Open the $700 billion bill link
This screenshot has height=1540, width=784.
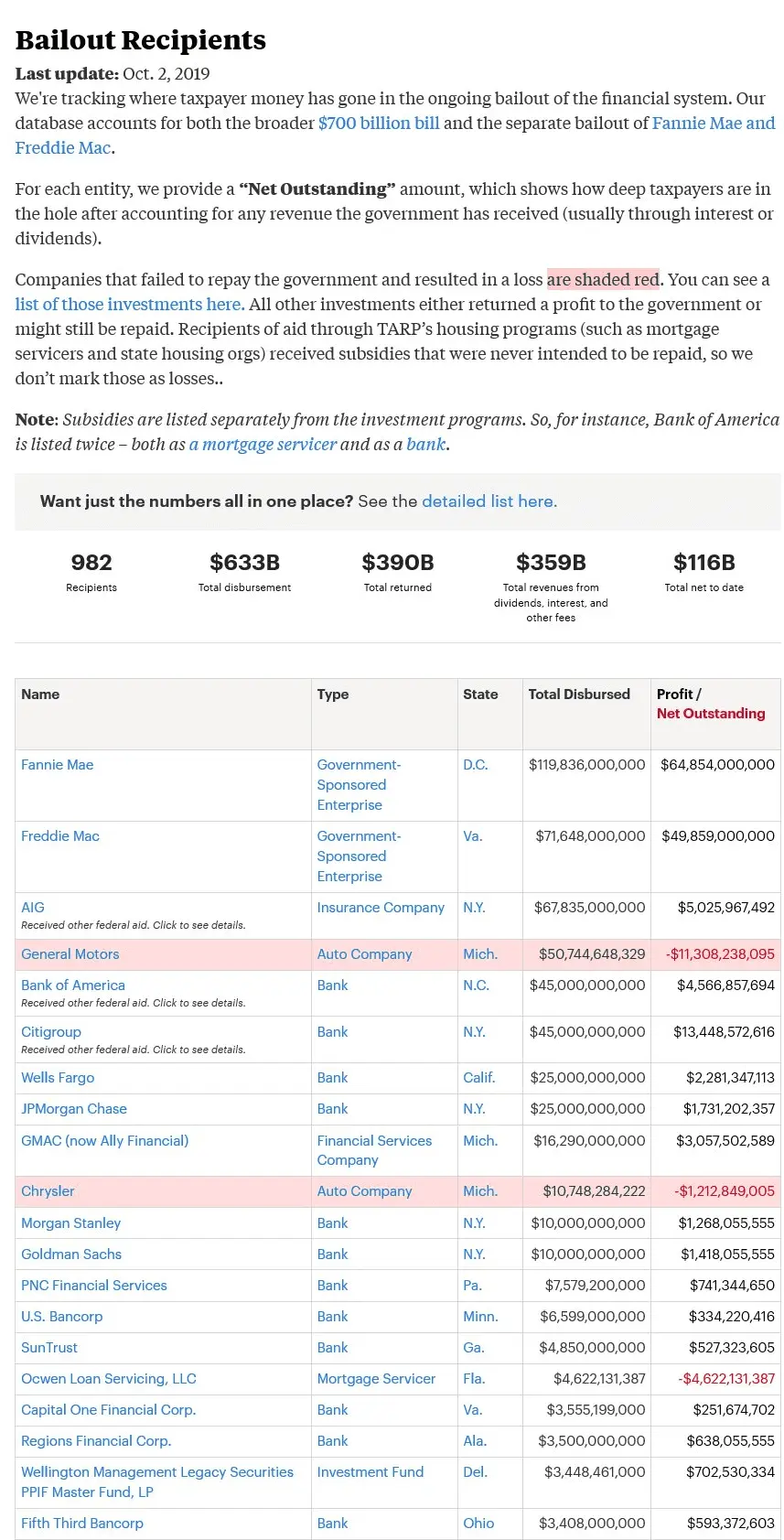click(x=378, y=123)
